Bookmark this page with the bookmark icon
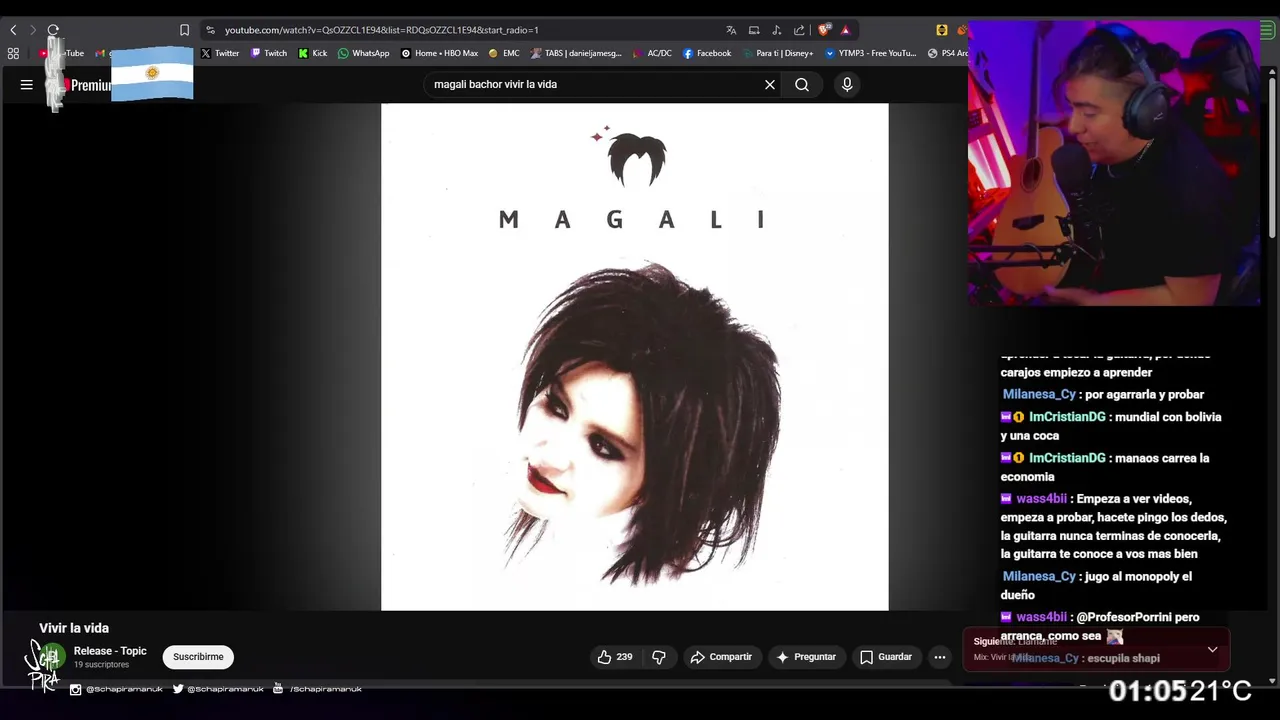Viewport: 1280px width, 720px height. [184, 30]
